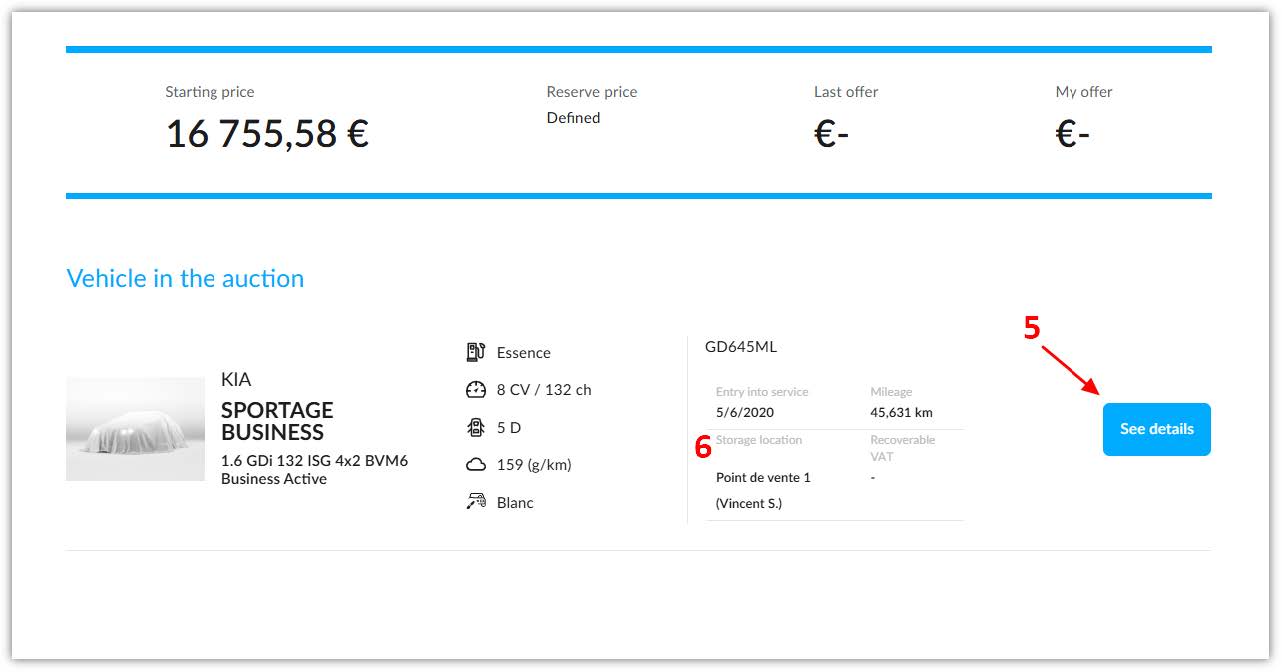Click the mileage value 45,631 km

tap(901, 412)
